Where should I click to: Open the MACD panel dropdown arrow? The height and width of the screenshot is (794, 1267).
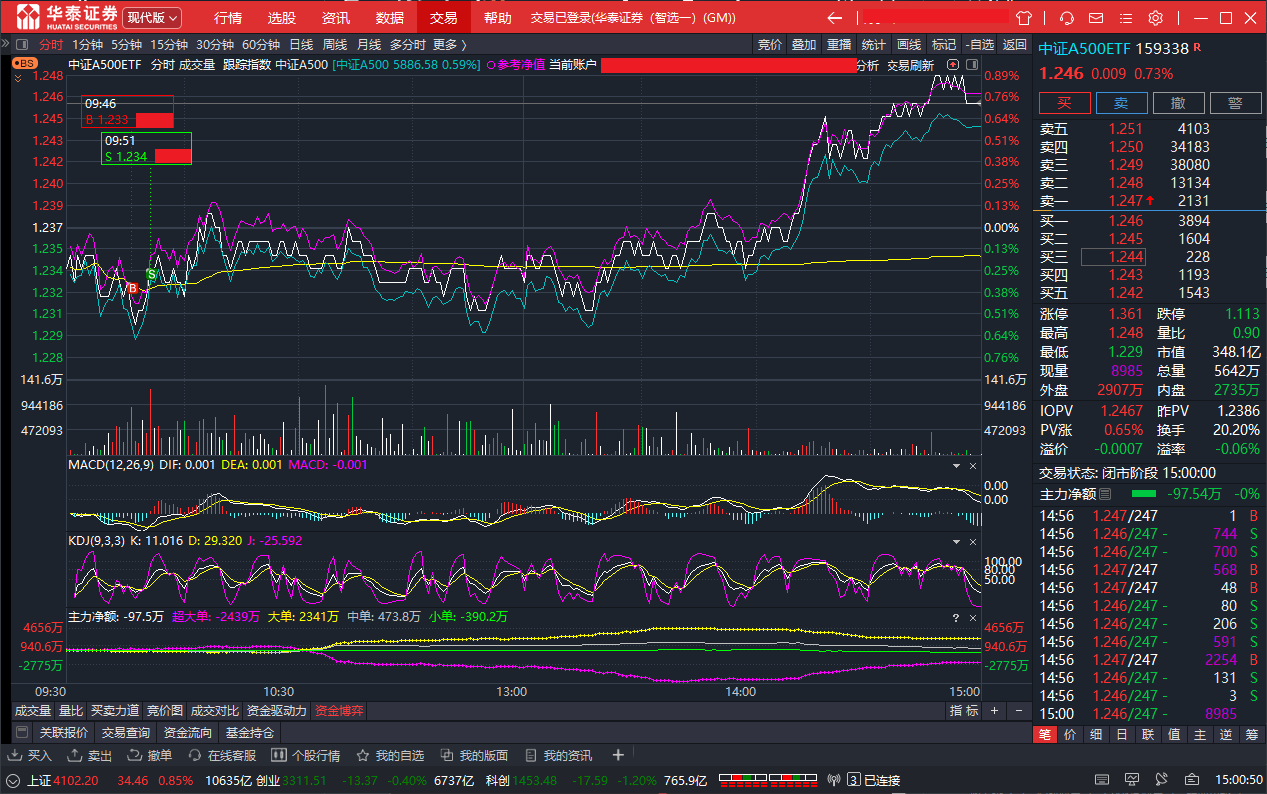pyautogui.click(x=955, y=466)
